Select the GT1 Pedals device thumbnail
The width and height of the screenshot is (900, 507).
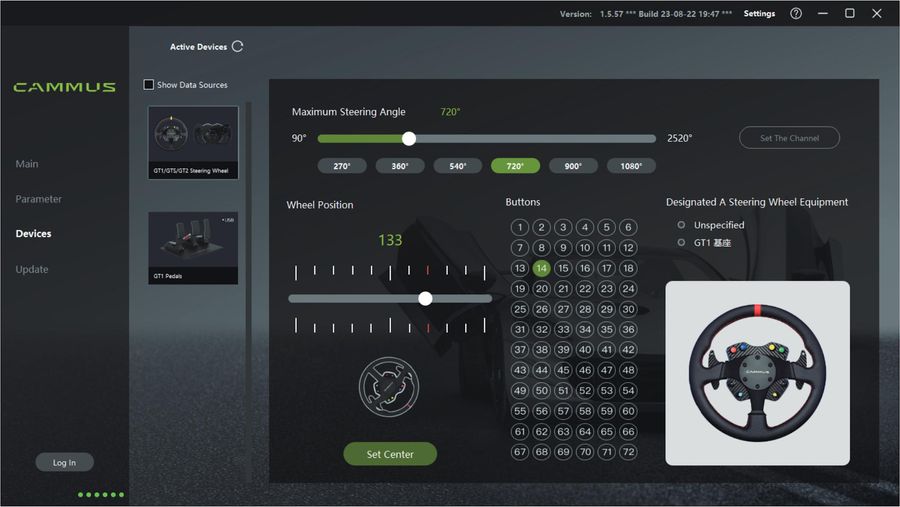click(193, 247)
